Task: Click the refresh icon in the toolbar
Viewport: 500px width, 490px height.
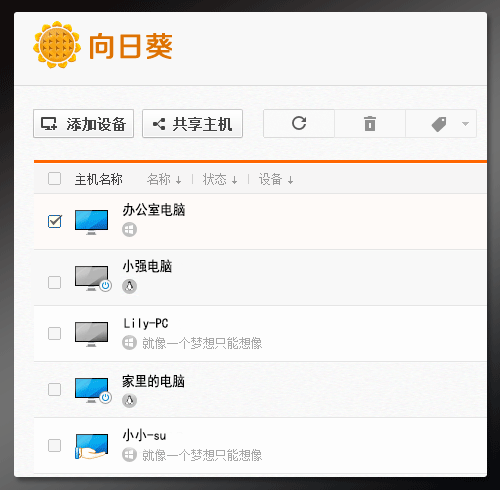Action: coord(299,123)
